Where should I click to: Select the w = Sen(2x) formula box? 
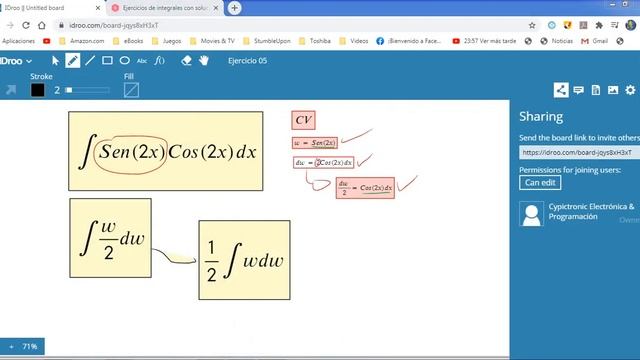point(315,143)
